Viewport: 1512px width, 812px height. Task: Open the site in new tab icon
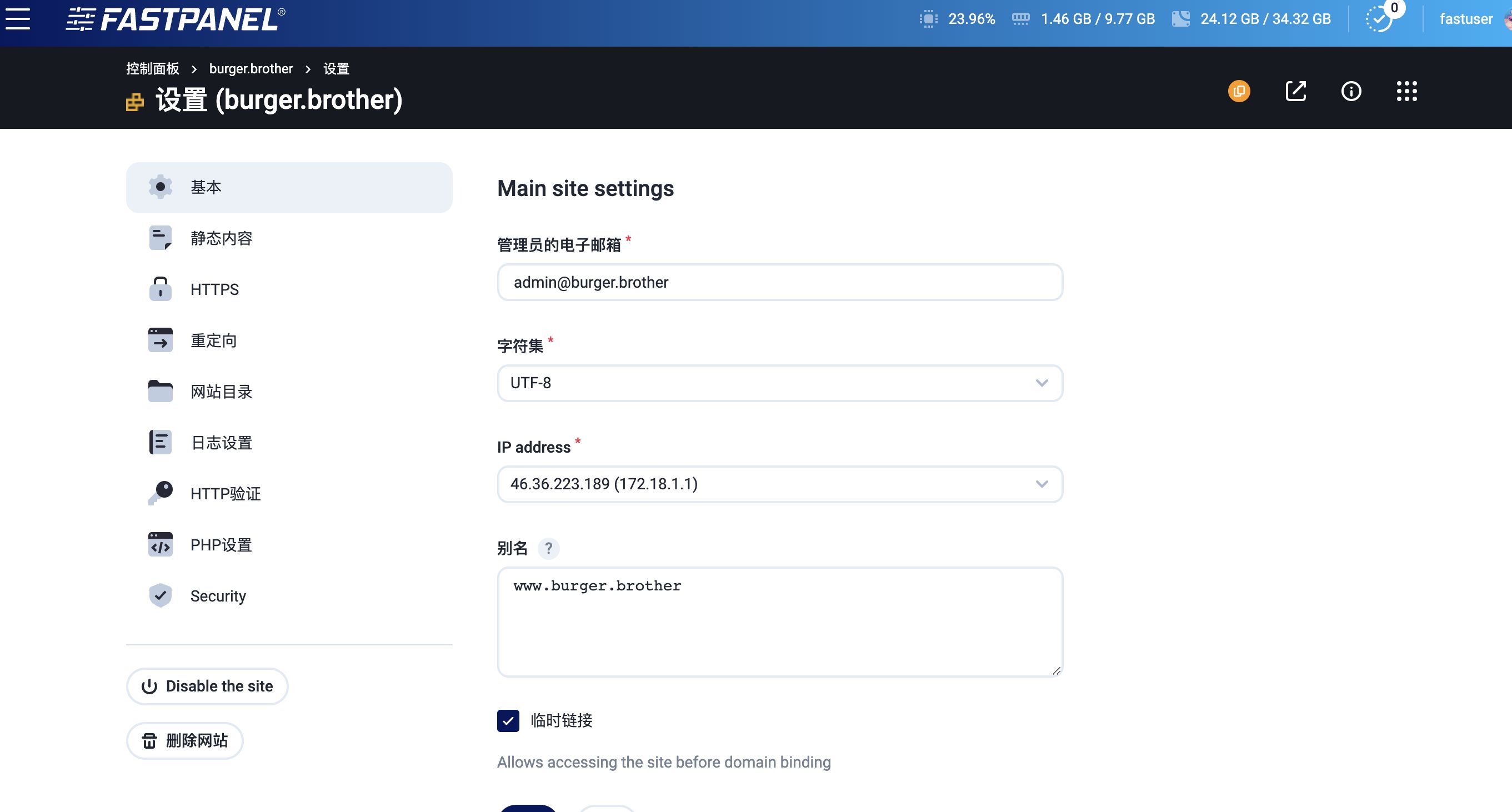tap(1295, 92)
